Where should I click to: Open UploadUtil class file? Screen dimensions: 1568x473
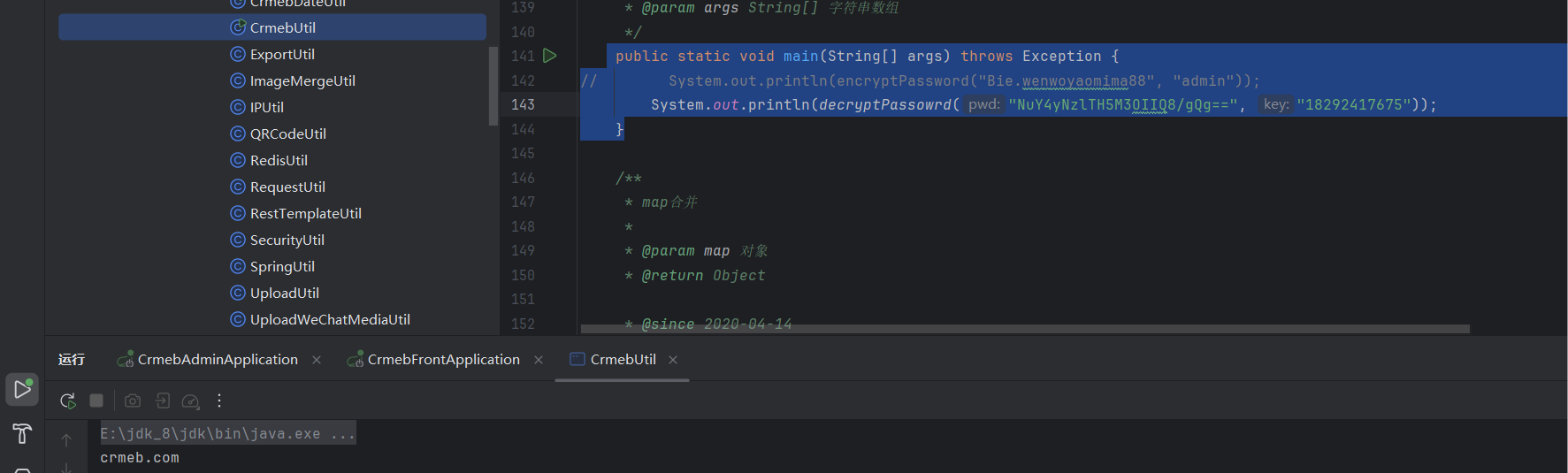(285, 293)
